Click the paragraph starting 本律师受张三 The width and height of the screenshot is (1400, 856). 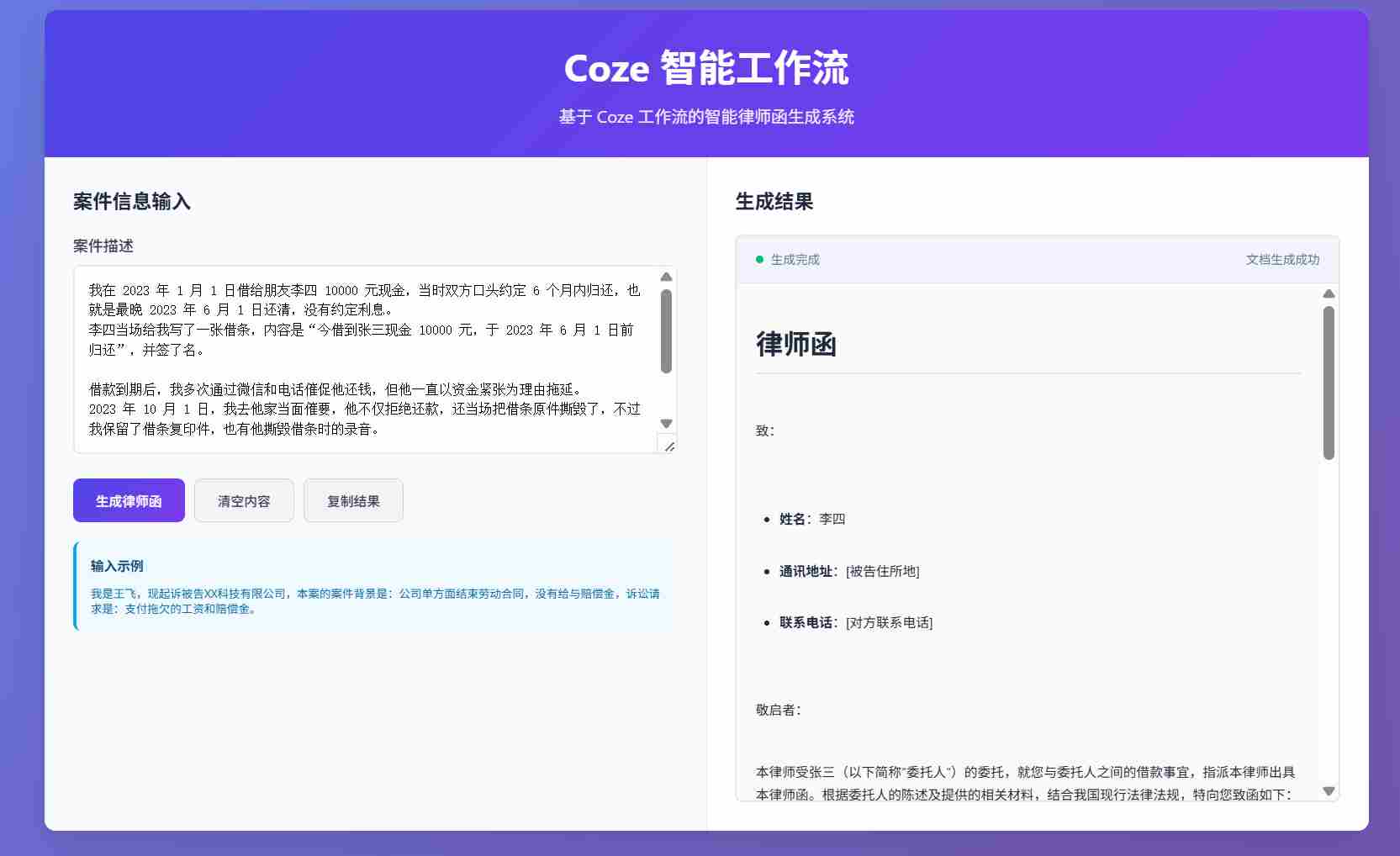(x=1025, y=783)
